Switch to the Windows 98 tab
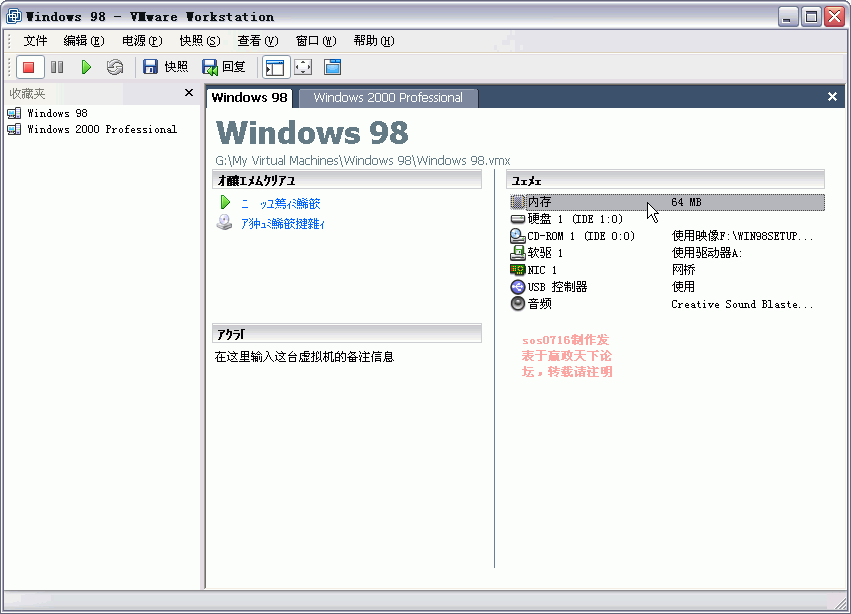 pos(250,98)
